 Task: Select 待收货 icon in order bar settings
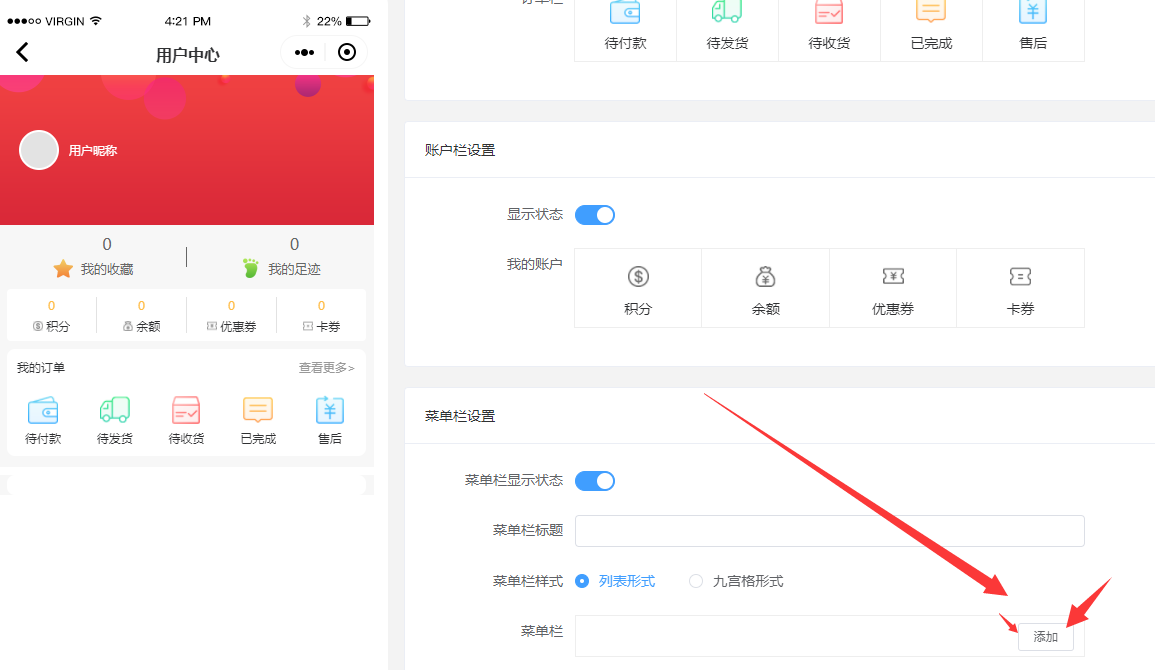[x=829, y=13]
